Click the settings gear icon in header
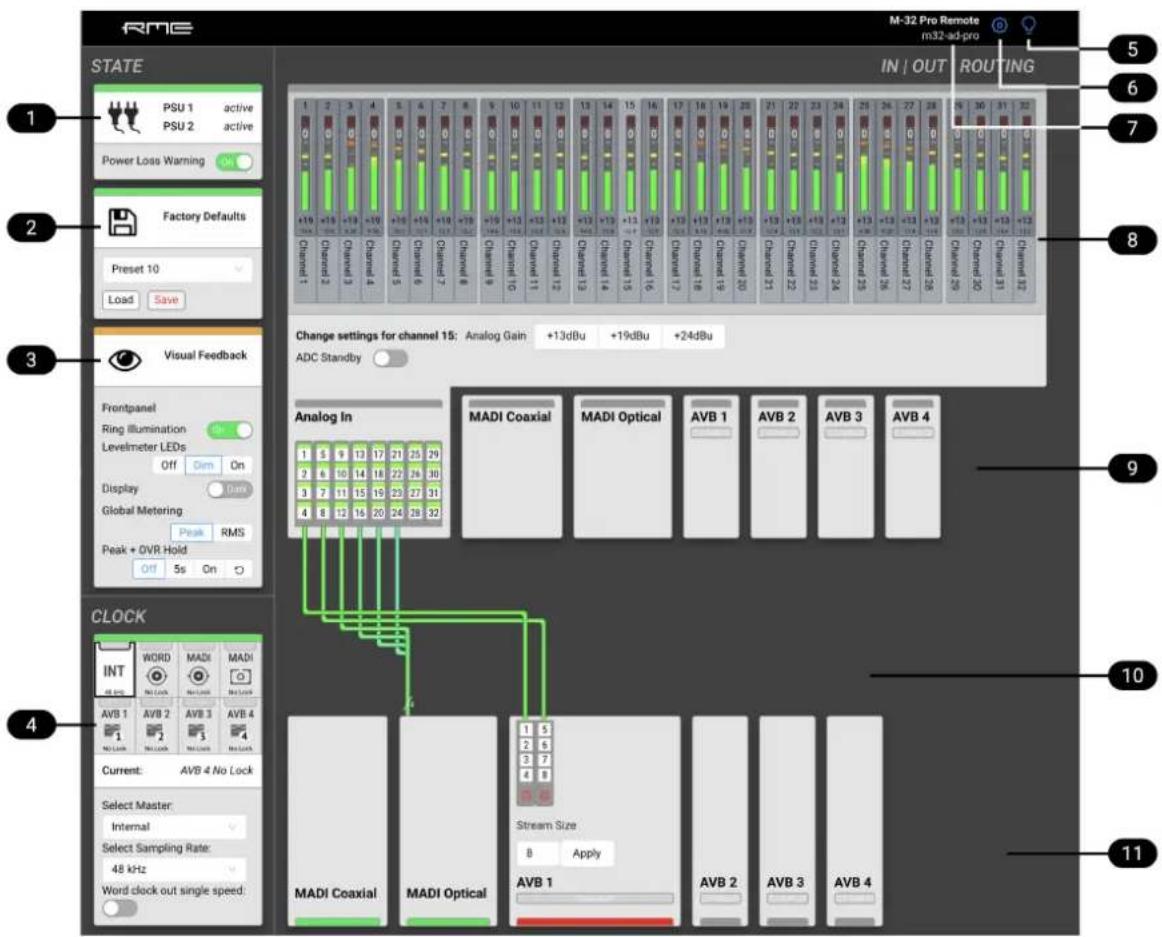The height and width of the screenshot is (937, 1162). 1000,25
